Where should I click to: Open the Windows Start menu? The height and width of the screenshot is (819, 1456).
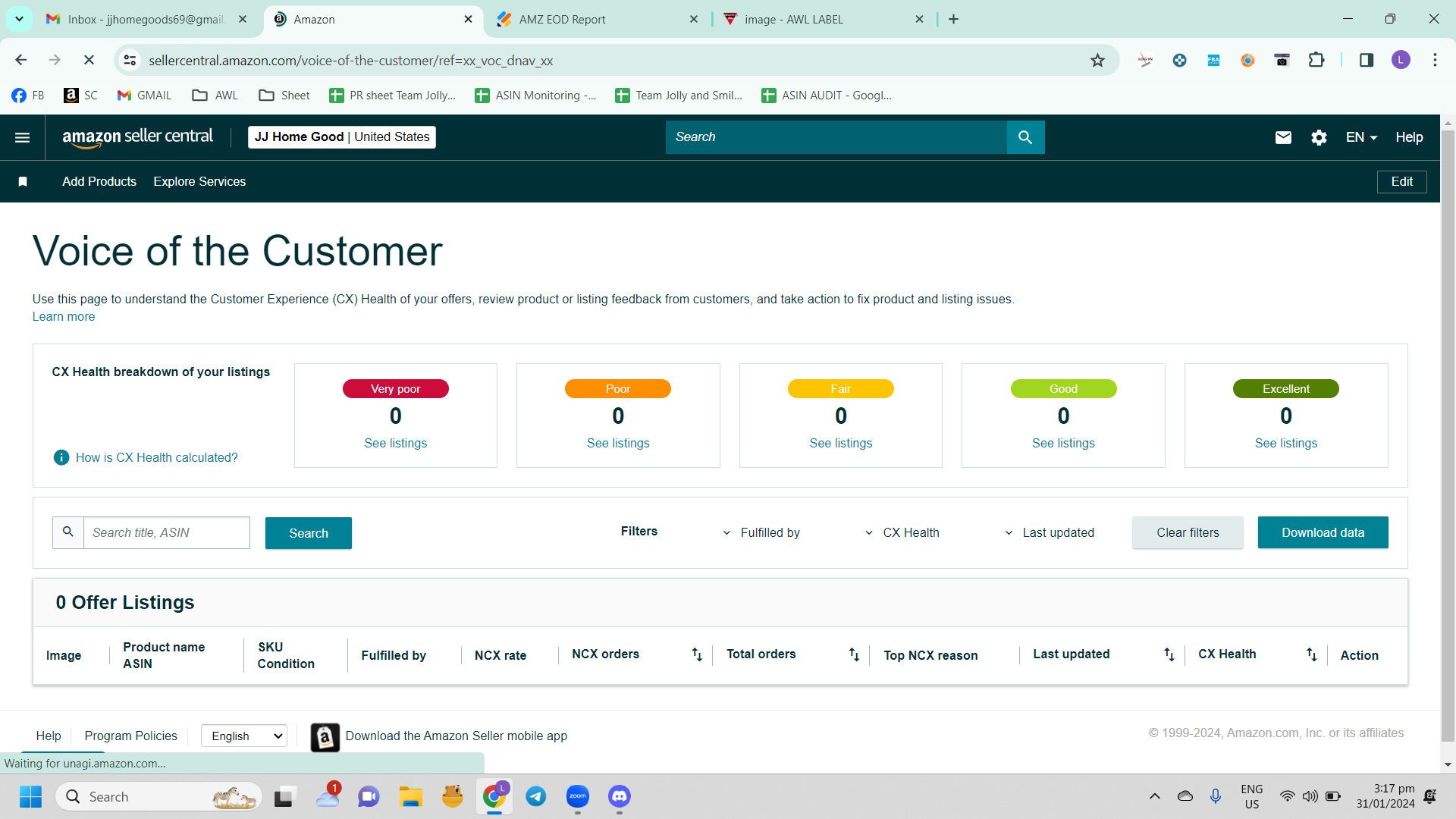point(30,796)
